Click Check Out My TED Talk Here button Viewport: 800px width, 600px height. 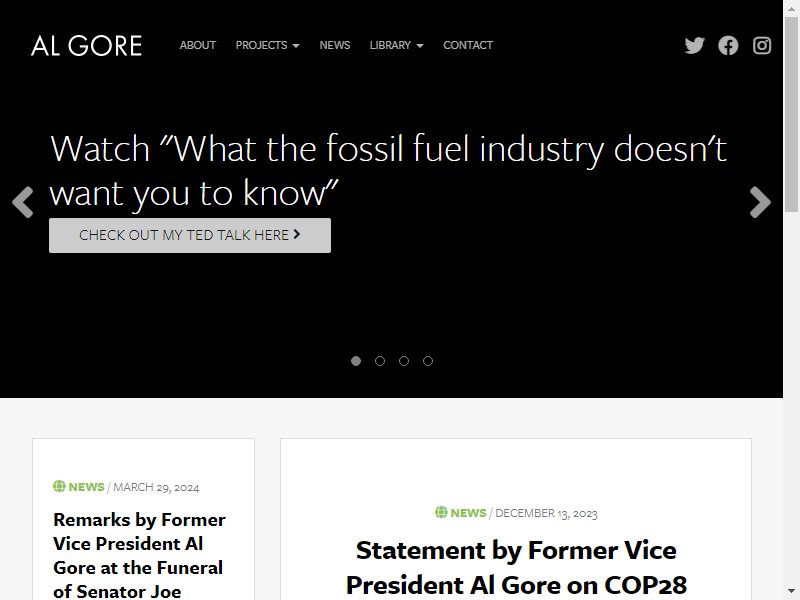(190, 235)
